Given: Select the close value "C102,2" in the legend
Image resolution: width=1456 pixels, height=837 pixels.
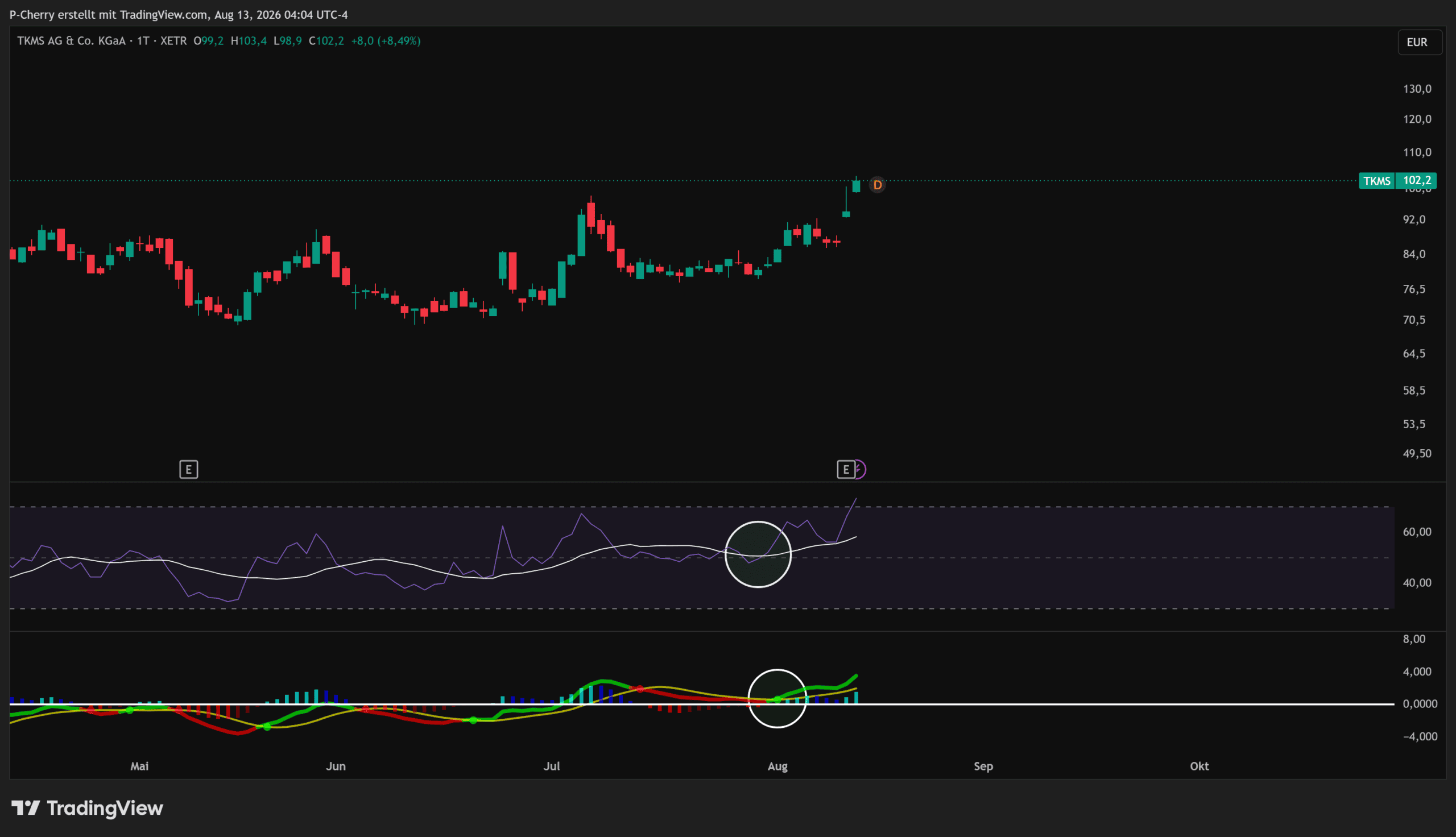Looking at the screenshot, I should coord(326,41).
